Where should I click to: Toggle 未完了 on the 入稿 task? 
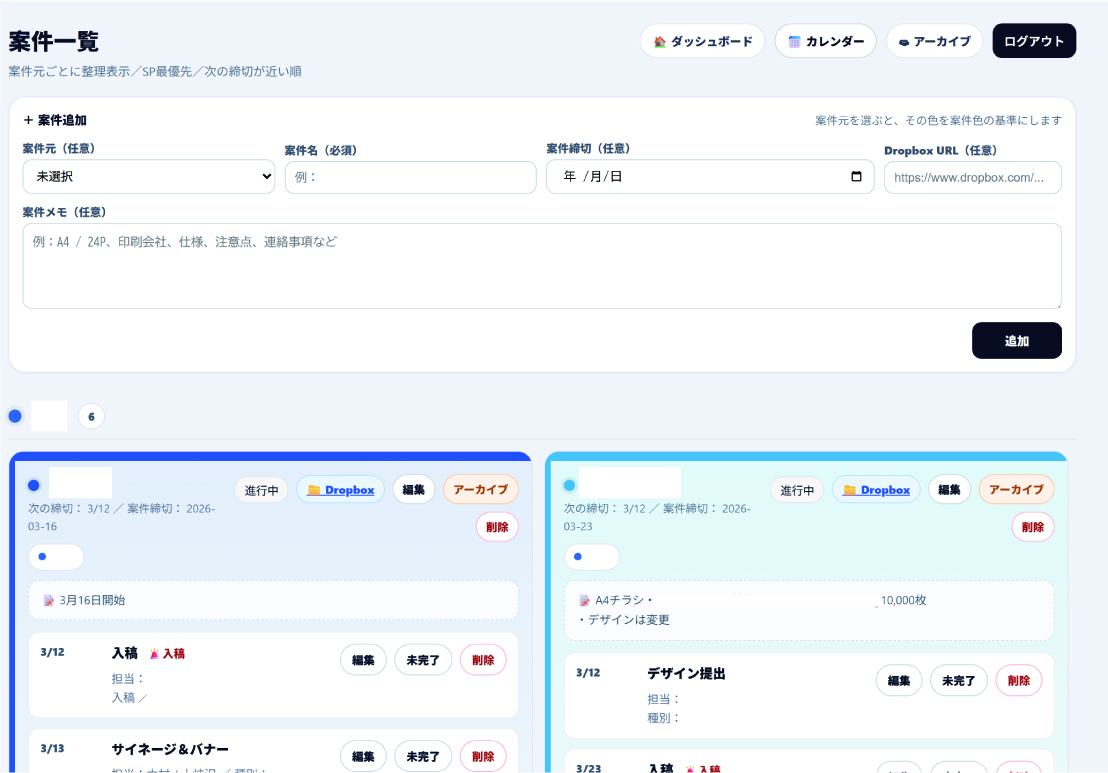[423, 660]
